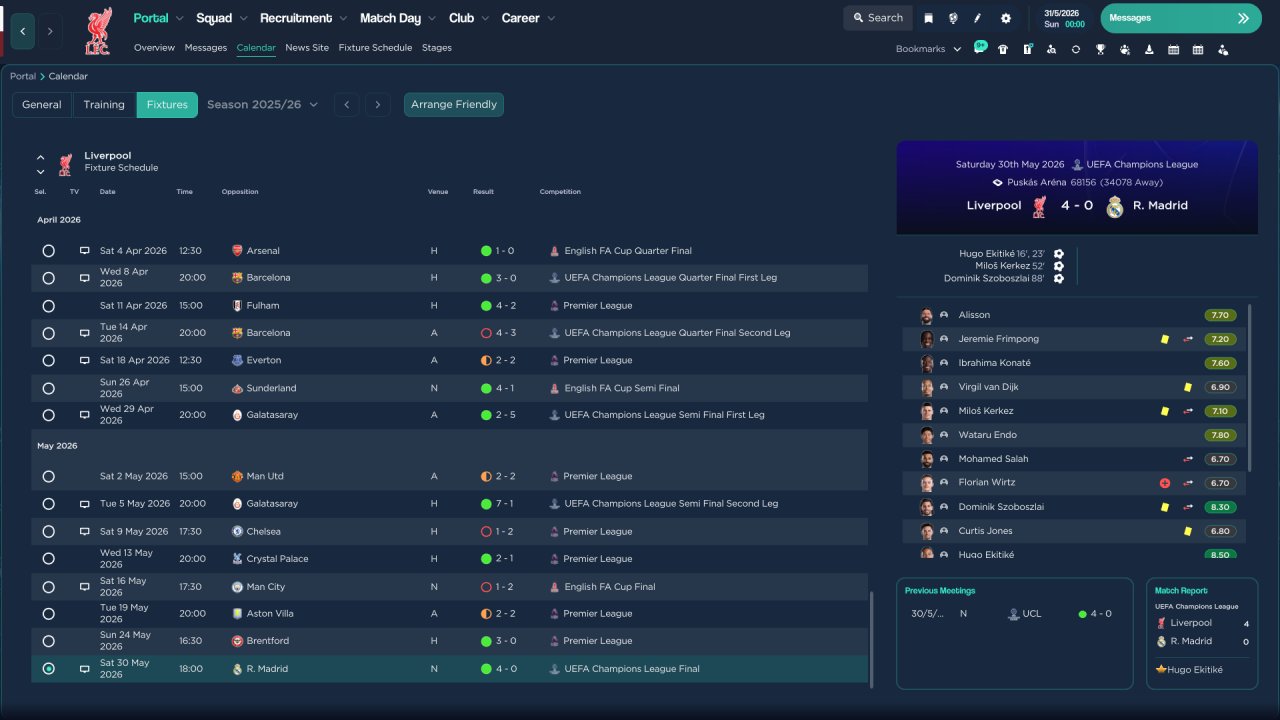Open the Bookmarks dropdown
This screenshot has height=720, width=1280.
tap(929, 49)
